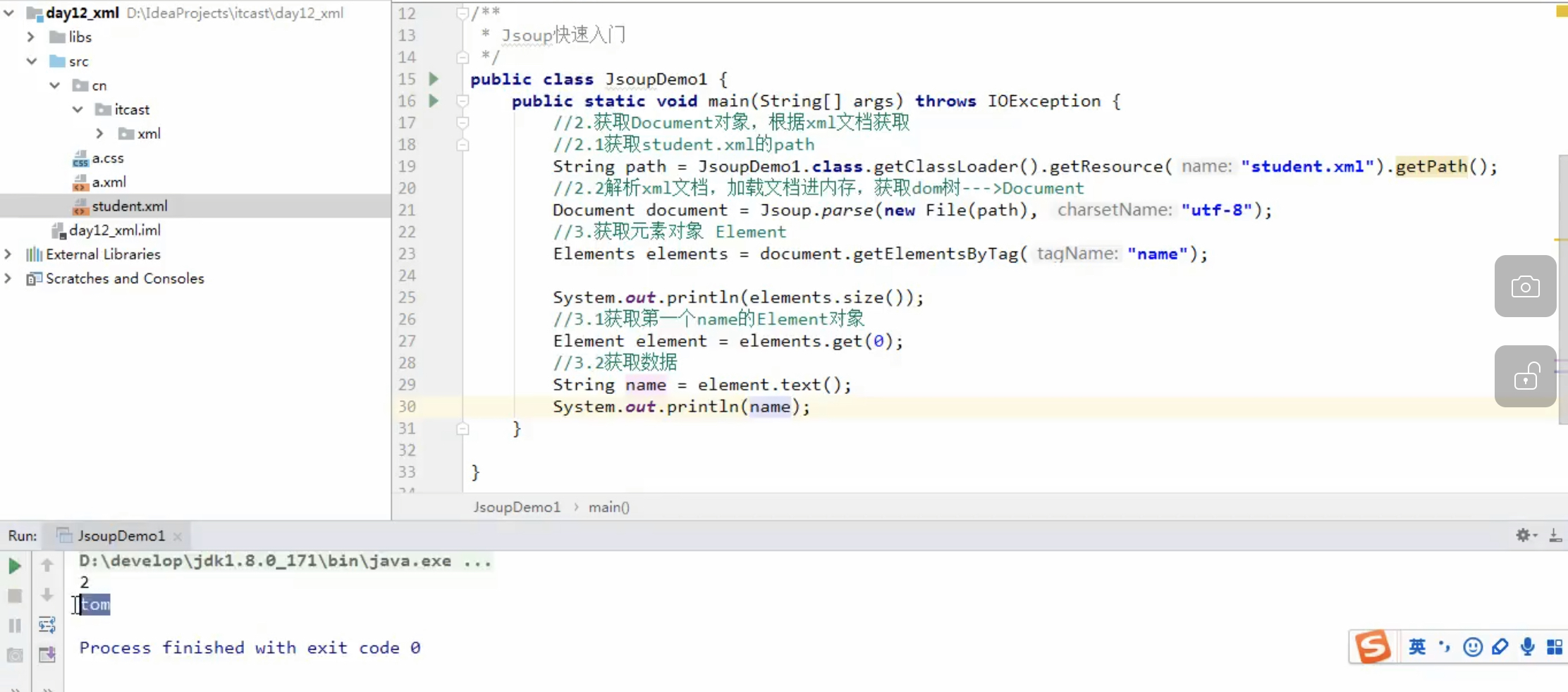Click the skin/pen icon in IME bar

[1500, 647]
